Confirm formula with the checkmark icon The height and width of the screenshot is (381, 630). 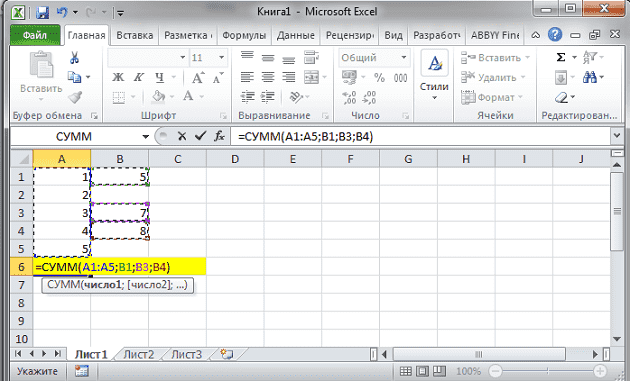(x=200, y=136)
